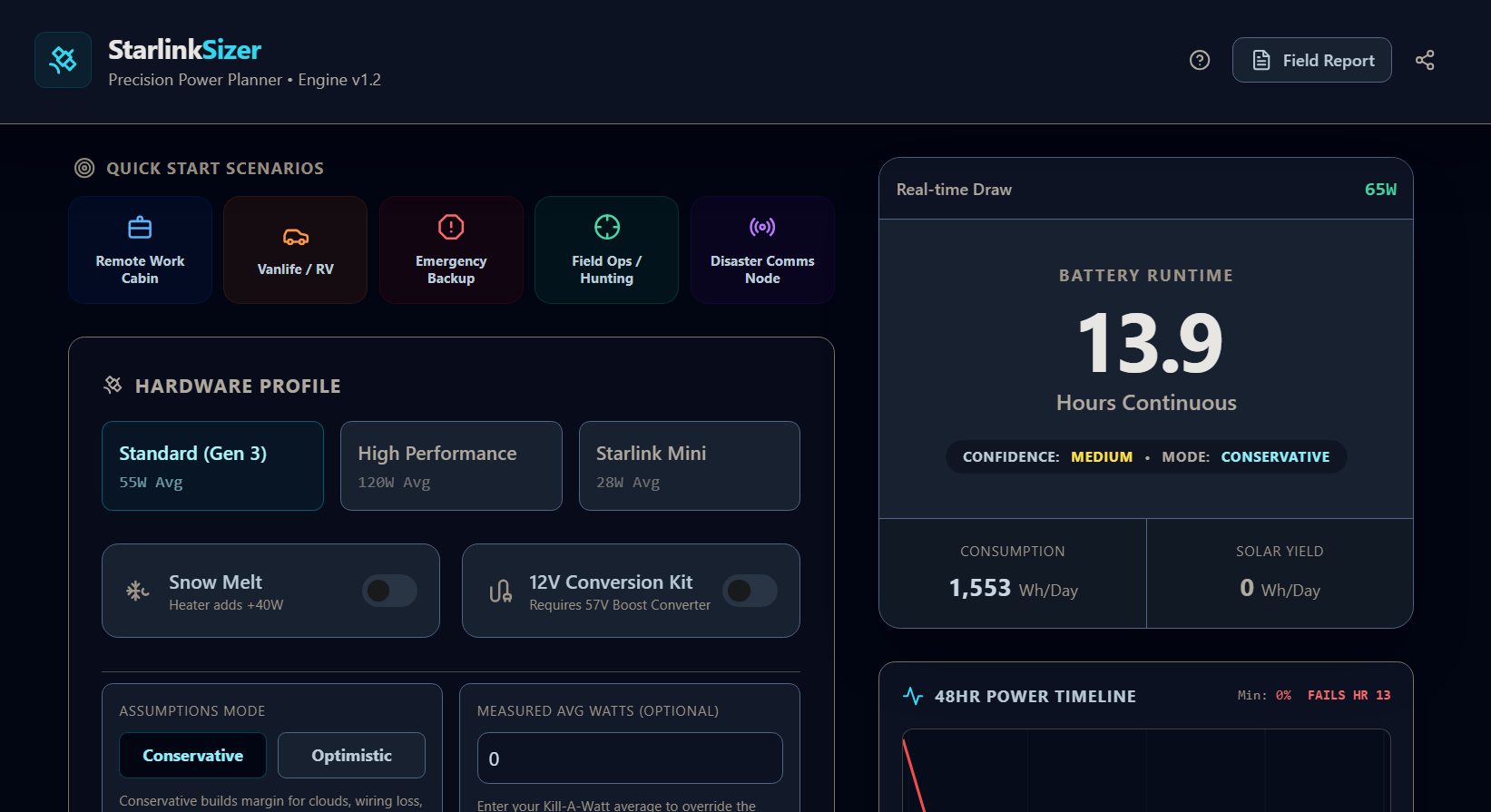Switch to Optimistic assumptions mode
The image size is (1491, 812).
[351, 755]
